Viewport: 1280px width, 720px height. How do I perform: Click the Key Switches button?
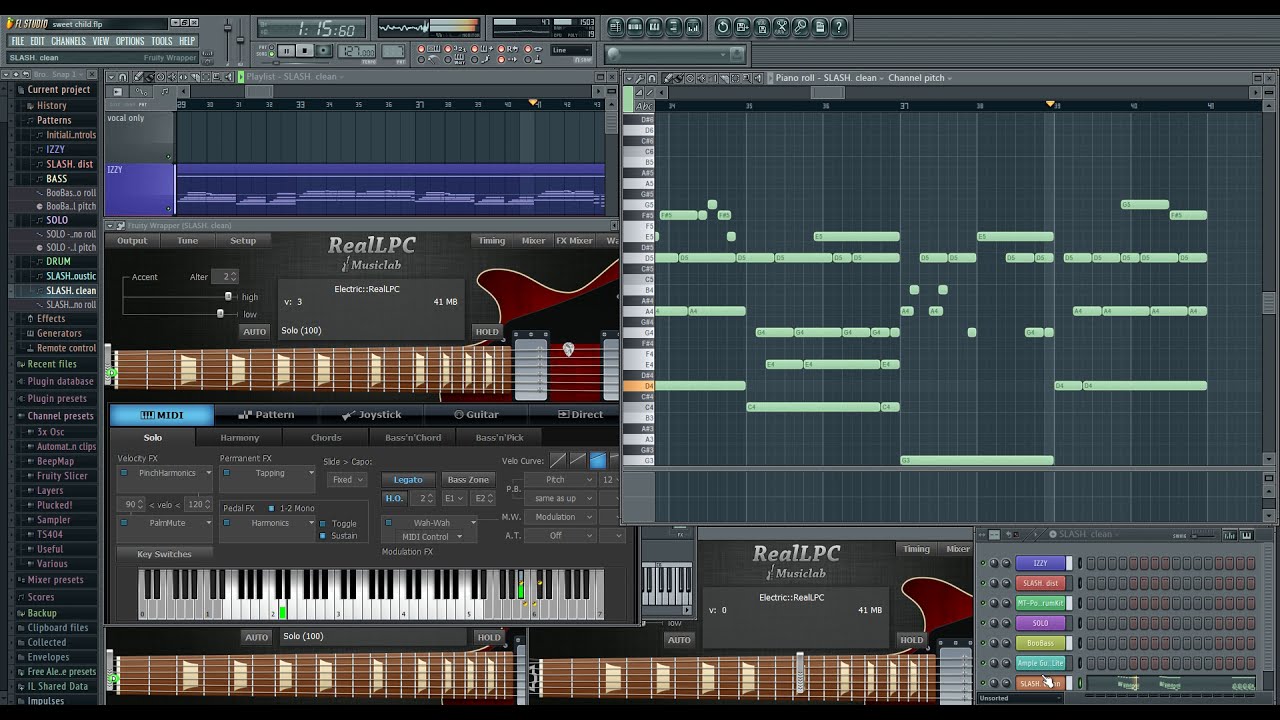tap(165, 554)
